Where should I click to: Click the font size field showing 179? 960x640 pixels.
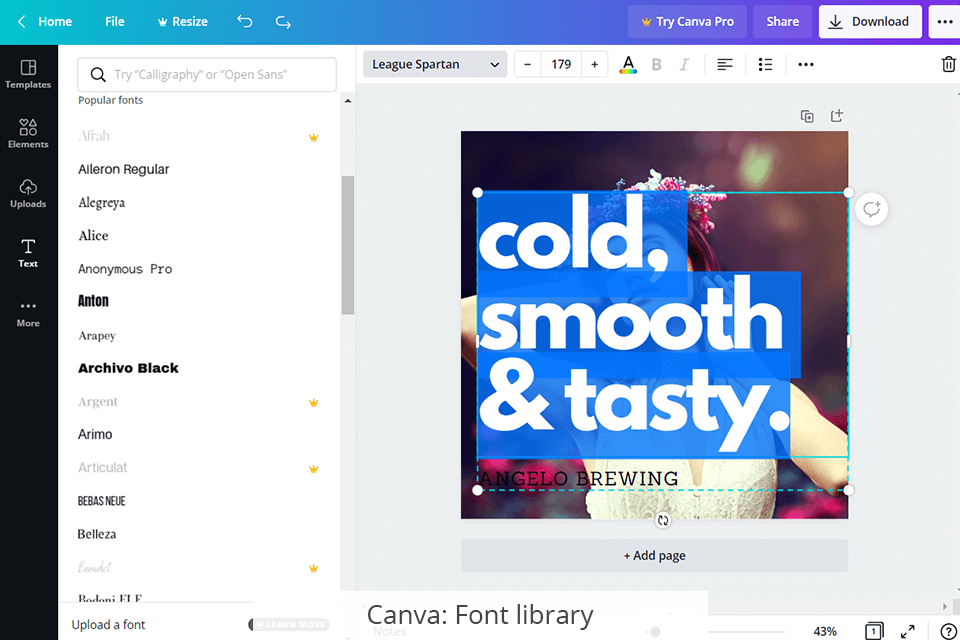tap(561, 64)
